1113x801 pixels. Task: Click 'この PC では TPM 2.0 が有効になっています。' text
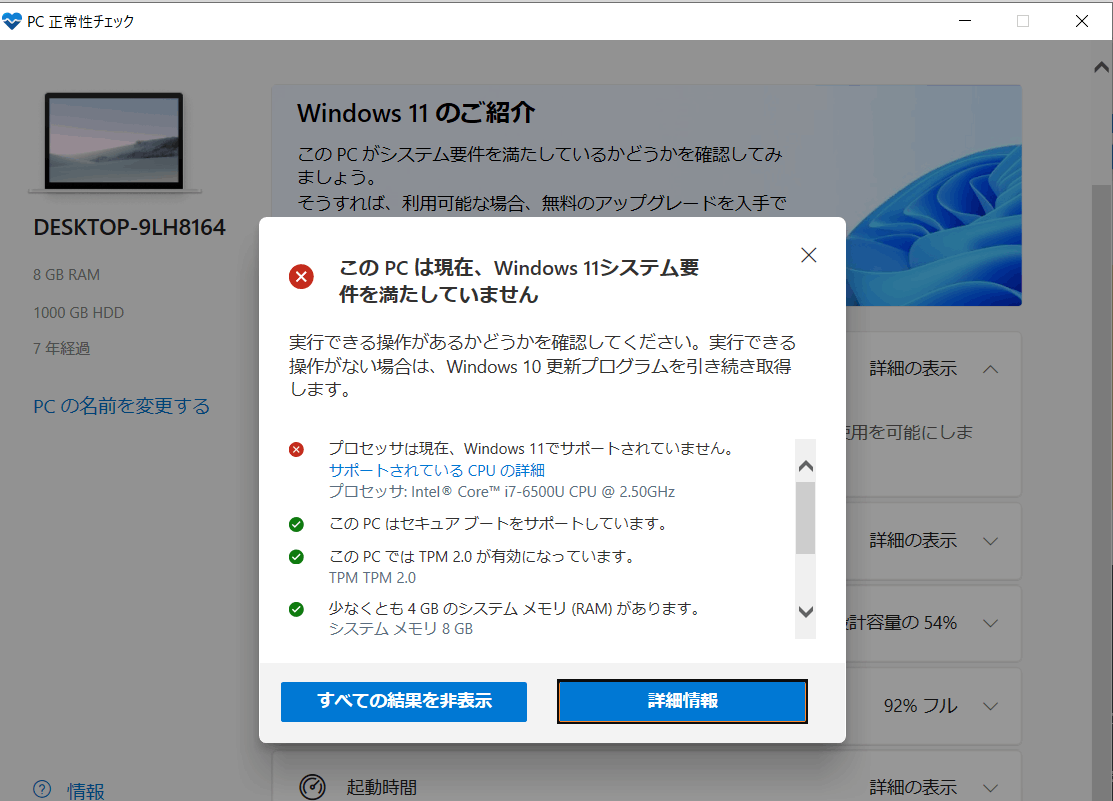[x=482, y=556]
